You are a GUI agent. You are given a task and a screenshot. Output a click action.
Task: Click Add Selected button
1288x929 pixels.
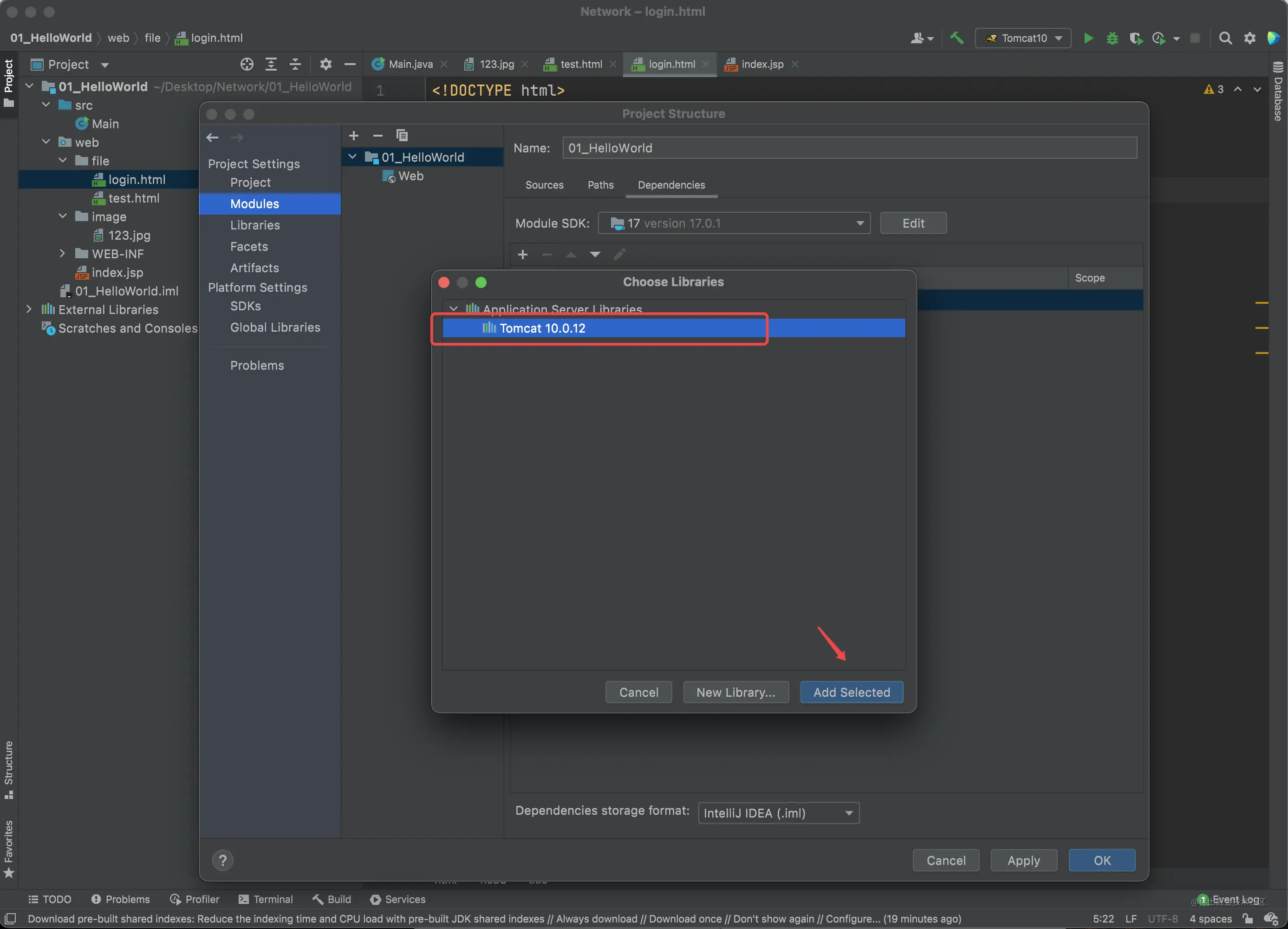click(851, 692)
